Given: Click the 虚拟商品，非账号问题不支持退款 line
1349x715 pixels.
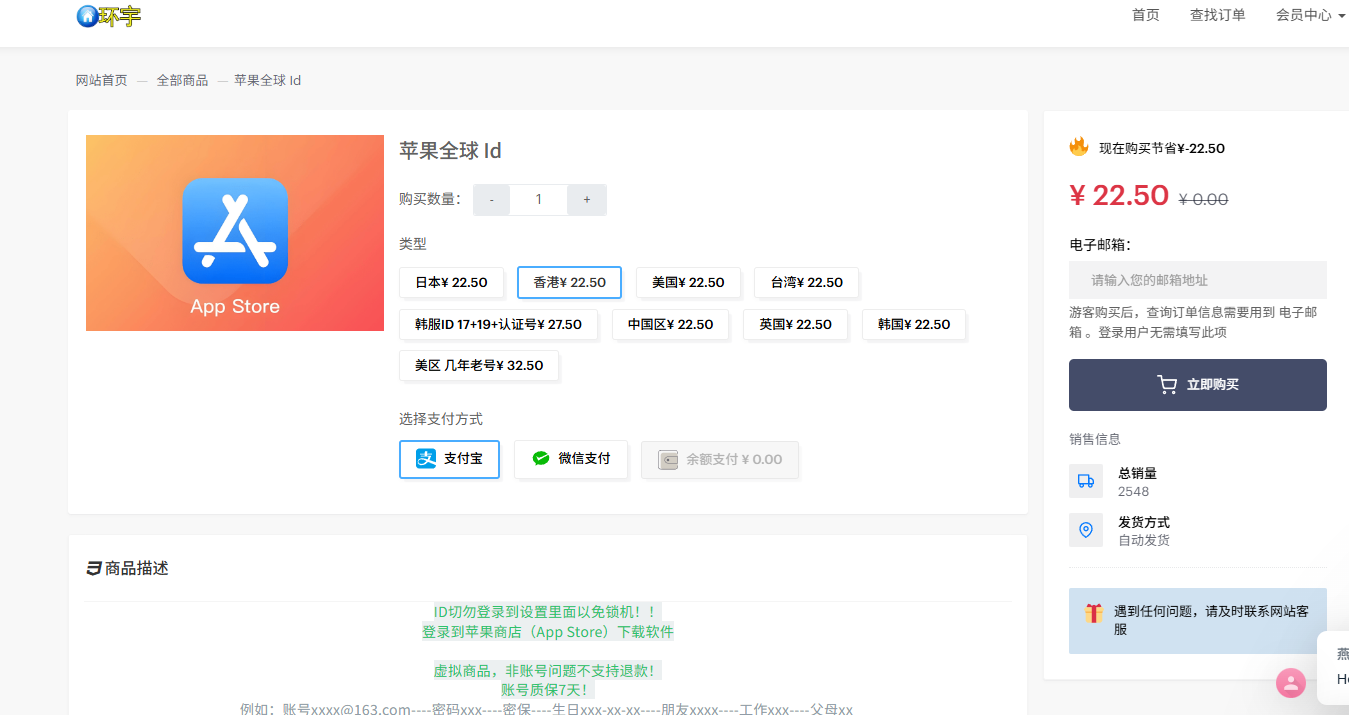Looking at the screenshot, I should pyautogui.click(x=547, y=670).
